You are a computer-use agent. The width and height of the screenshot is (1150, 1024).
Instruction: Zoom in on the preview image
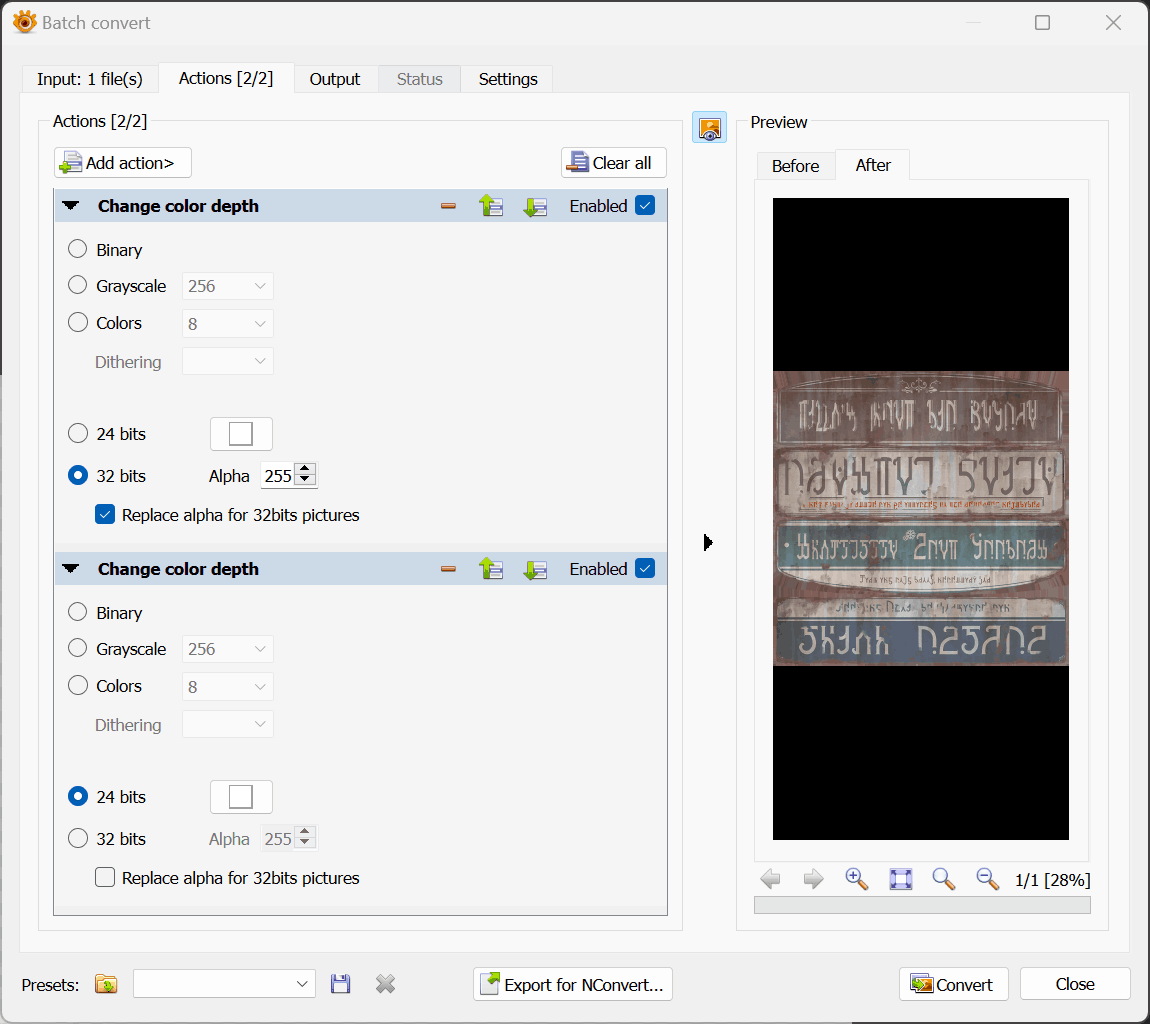pos(856,879)
